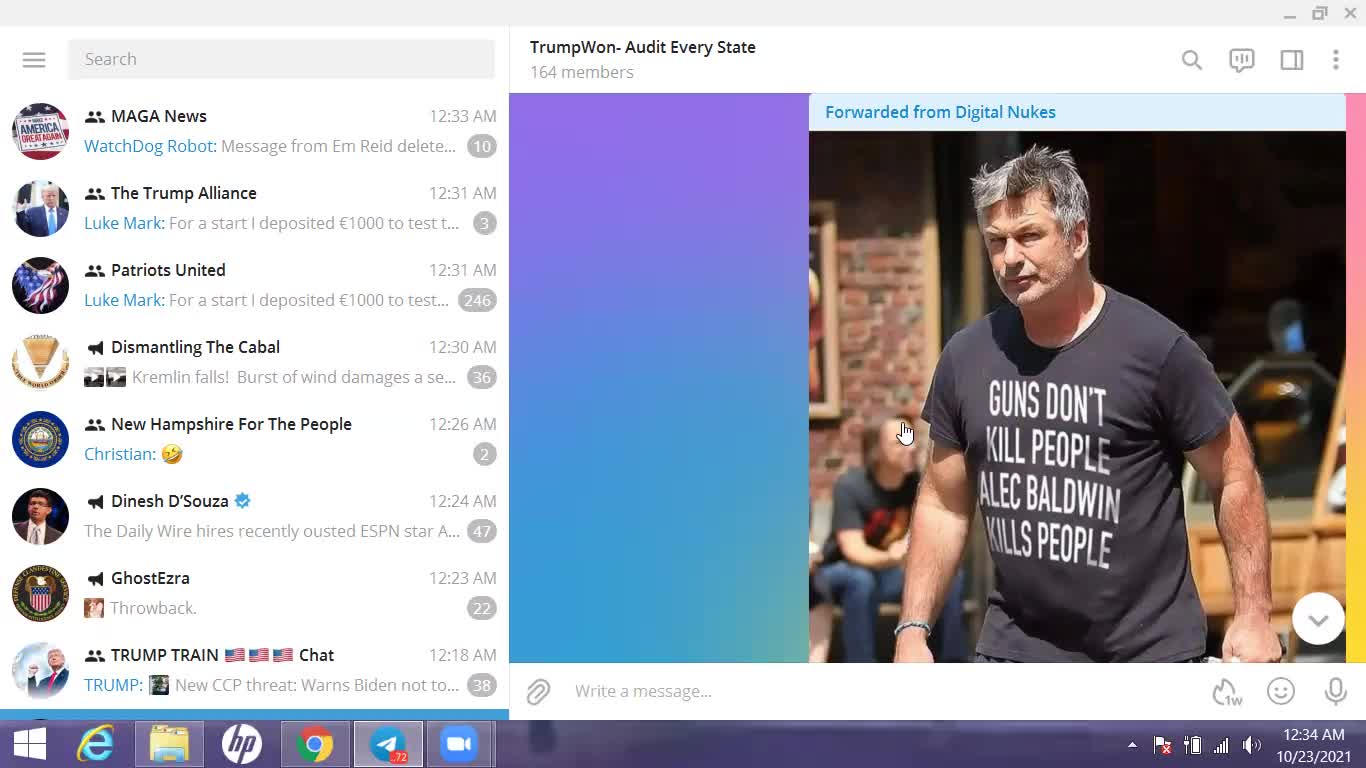Click megaphone icon beside Dismantling The Cabal
Image resolution: width=1366 pixels, height=768 pixels.
[x=95, y=348]
